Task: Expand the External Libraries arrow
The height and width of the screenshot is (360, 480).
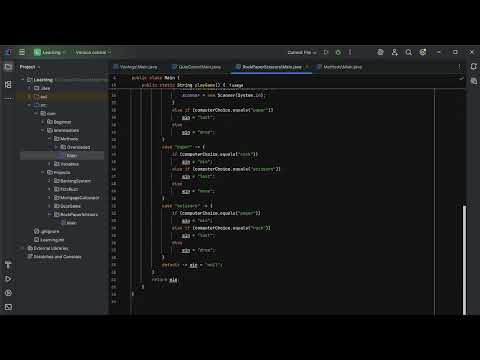Action: [x=23, y=248]
